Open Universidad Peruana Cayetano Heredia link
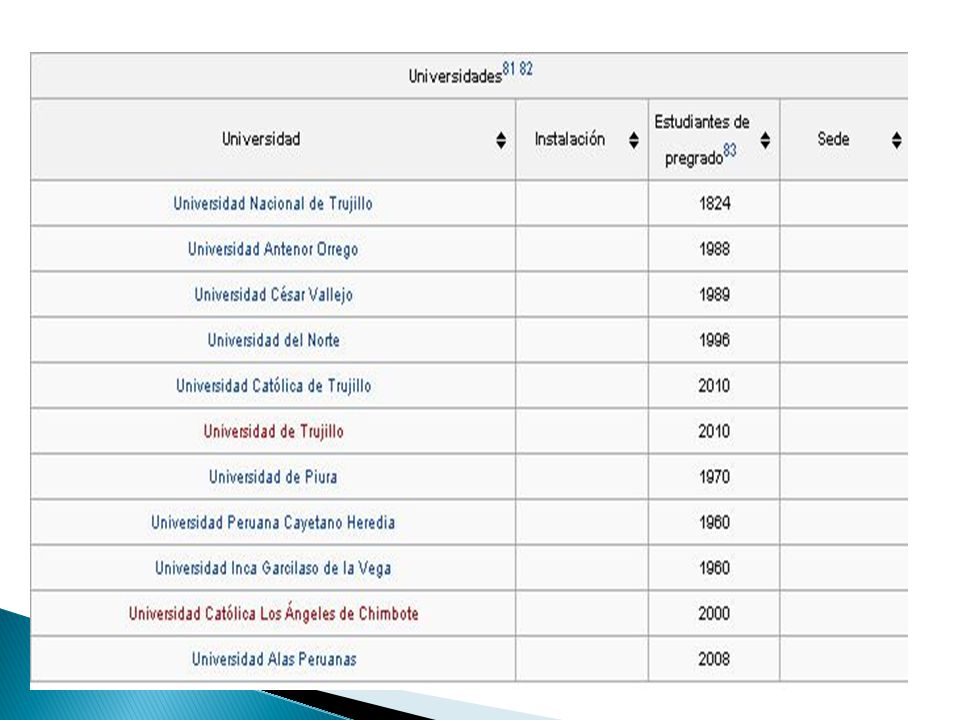960x720 pixels. [273, 522]
